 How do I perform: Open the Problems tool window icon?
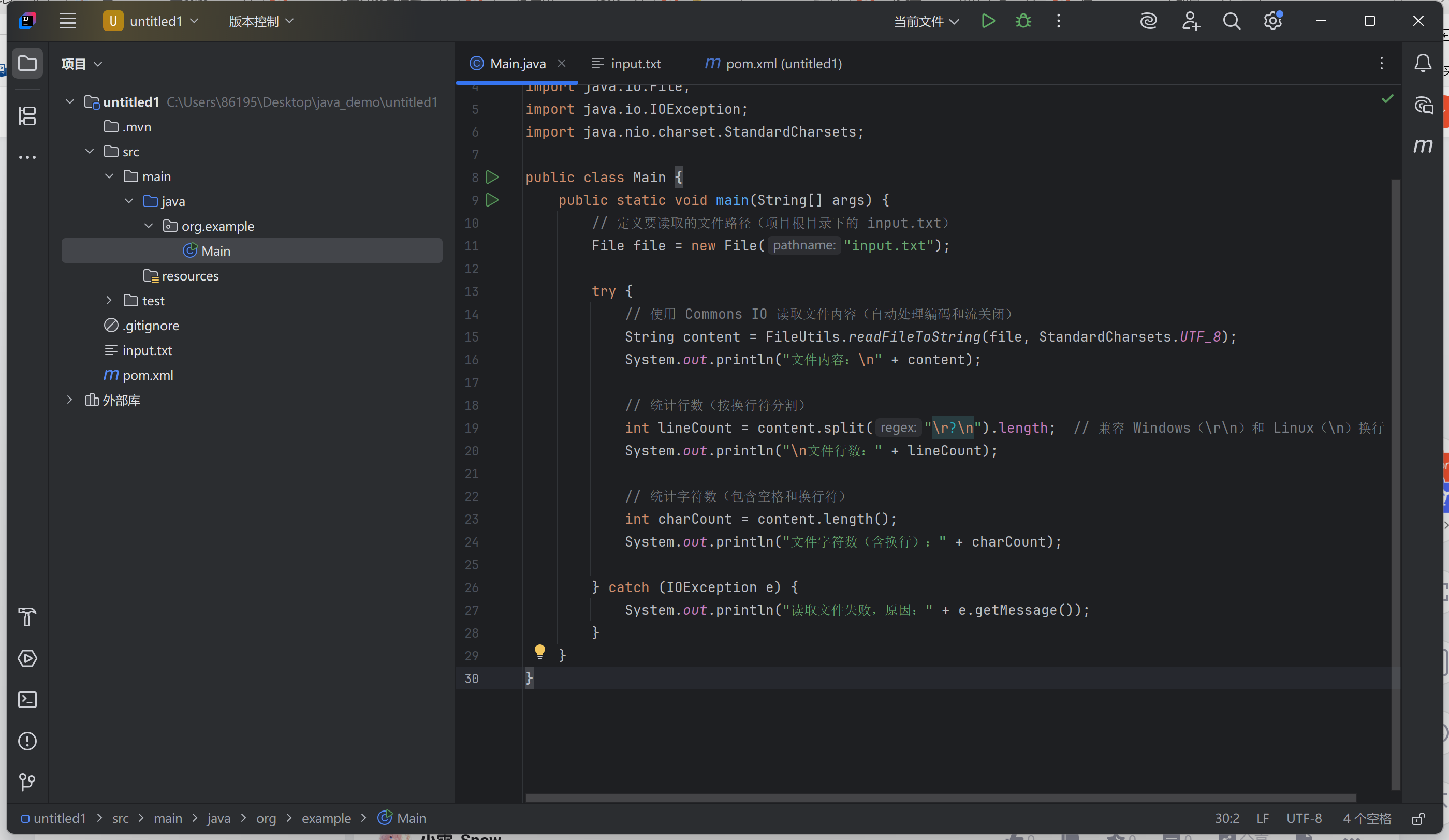[x=27, y=741]
